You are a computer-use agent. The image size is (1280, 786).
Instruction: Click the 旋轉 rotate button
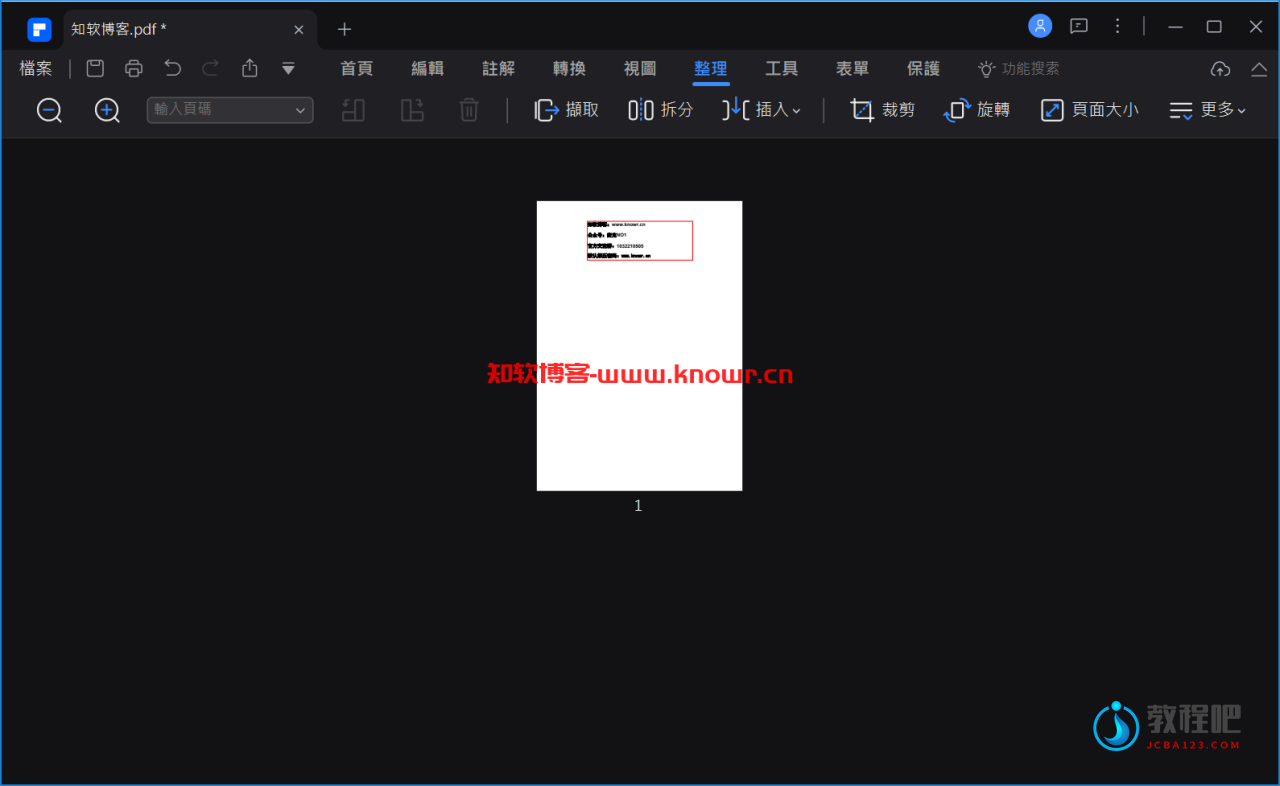[x=977, y=110]
